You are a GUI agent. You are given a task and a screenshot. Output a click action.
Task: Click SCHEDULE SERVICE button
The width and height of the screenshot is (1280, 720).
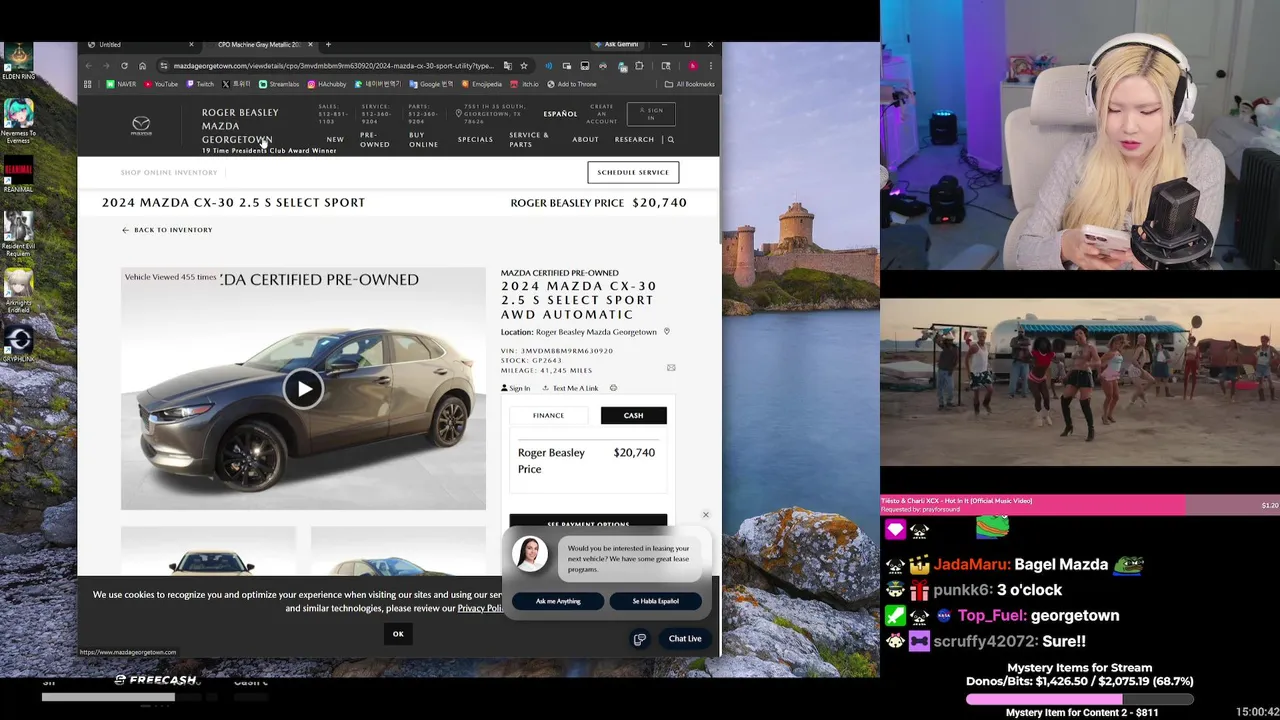(633, 172)
